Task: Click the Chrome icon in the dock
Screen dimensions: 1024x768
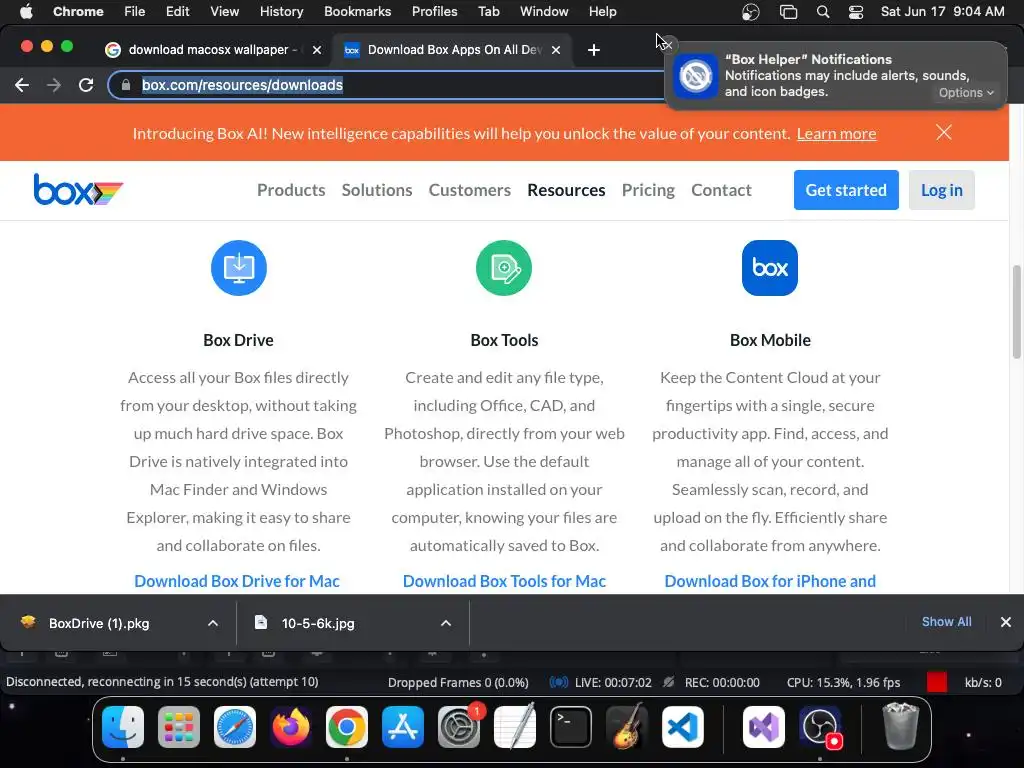Action: pyautogui.click(x=347, y=727)
